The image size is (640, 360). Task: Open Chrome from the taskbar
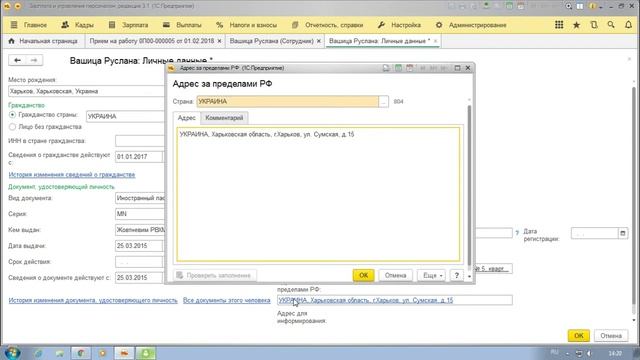tap(81, 353)
